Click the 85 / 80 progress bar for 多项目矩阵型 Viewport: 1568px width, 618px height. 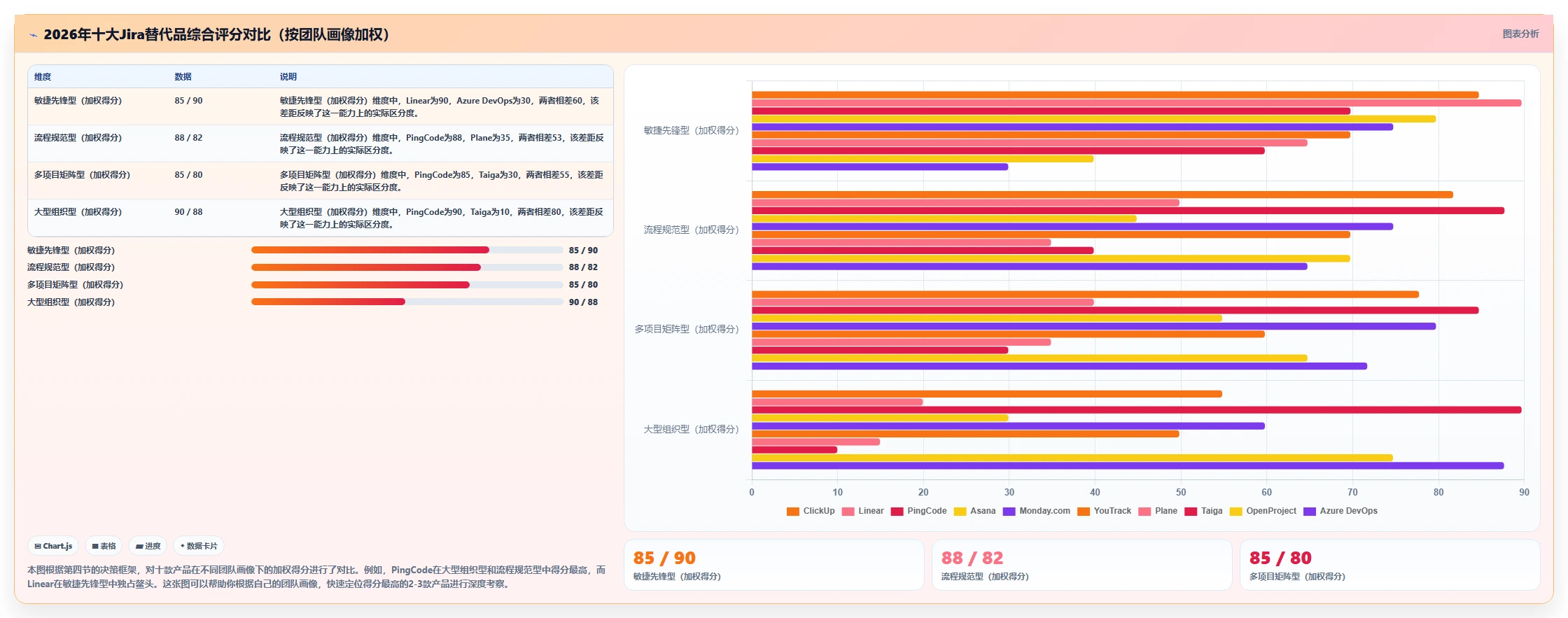[x=407, y=285]
